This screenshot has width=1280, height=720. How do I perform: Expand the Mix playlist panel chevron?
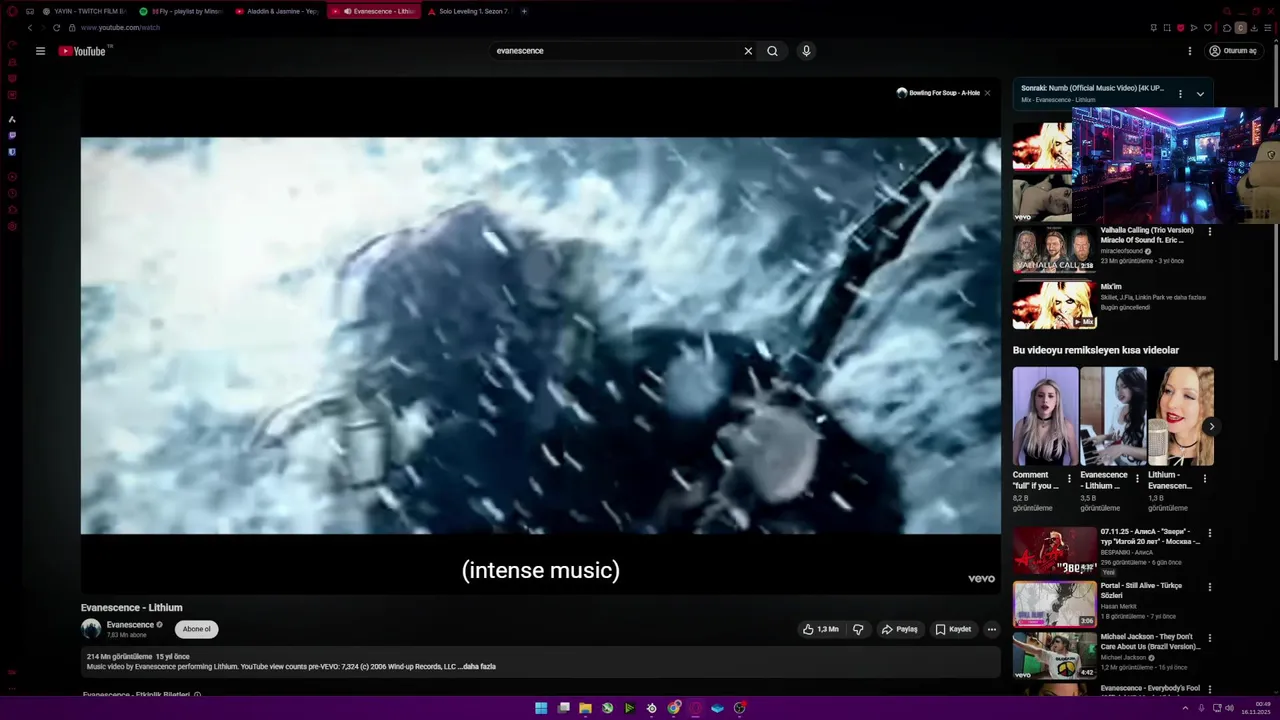[1200, 94]
